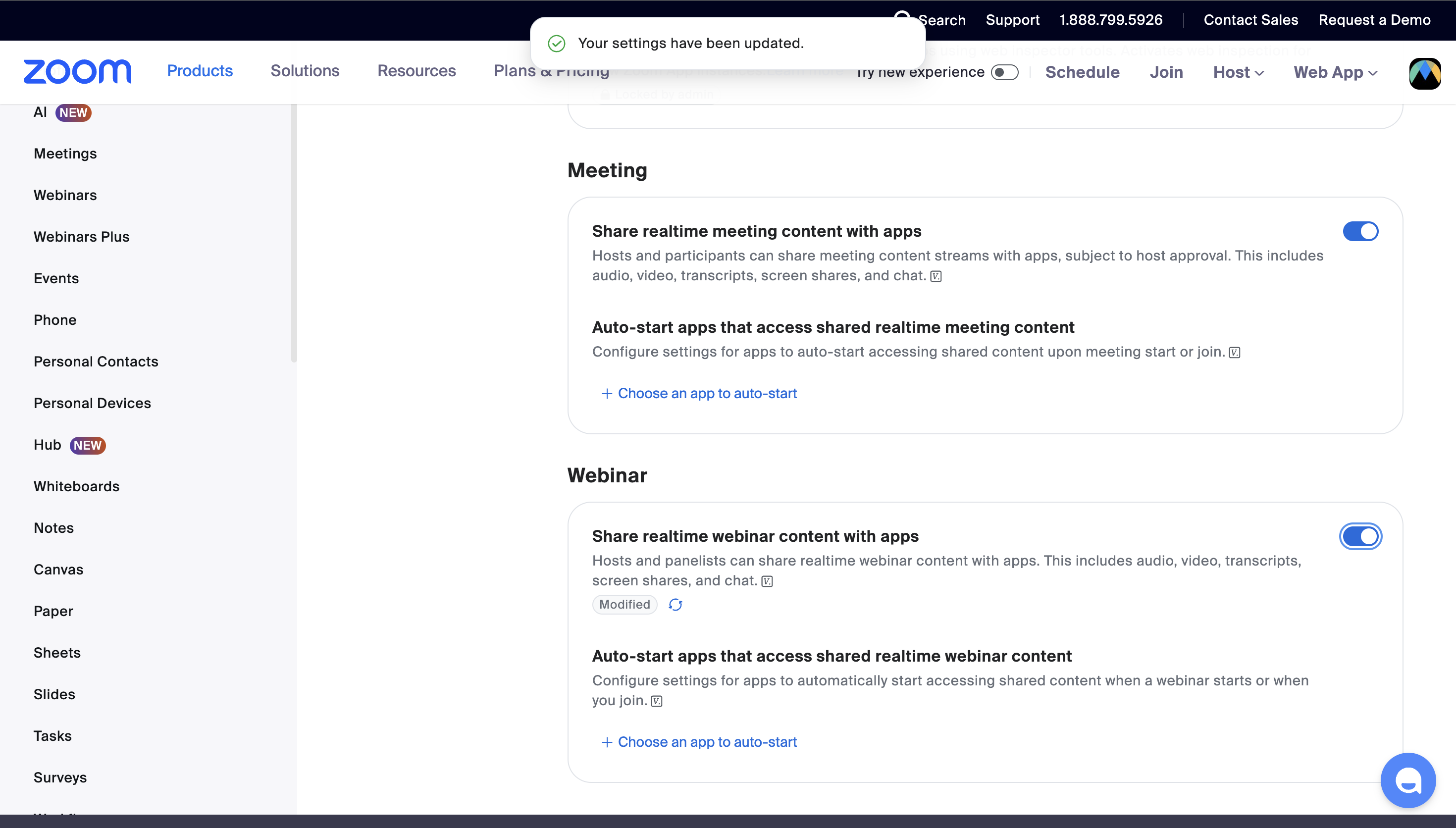Open Webinars in sidebar
This screenshot has width=1456, height=828.
tap(65, 195)
